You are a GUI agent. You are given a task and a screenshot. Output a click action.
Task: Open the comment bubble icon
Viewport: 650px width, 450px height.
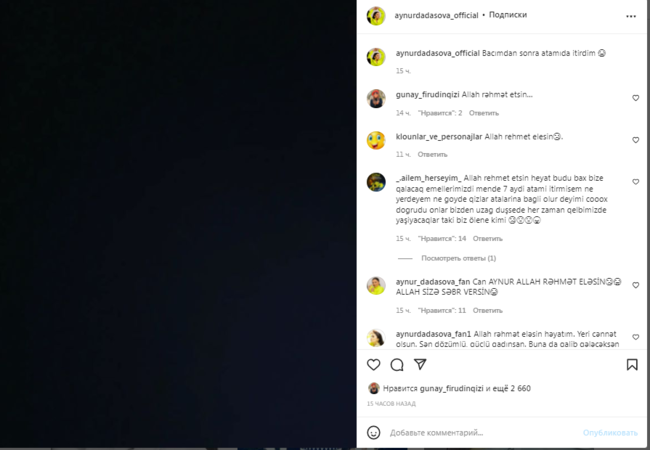coord(397,365)
